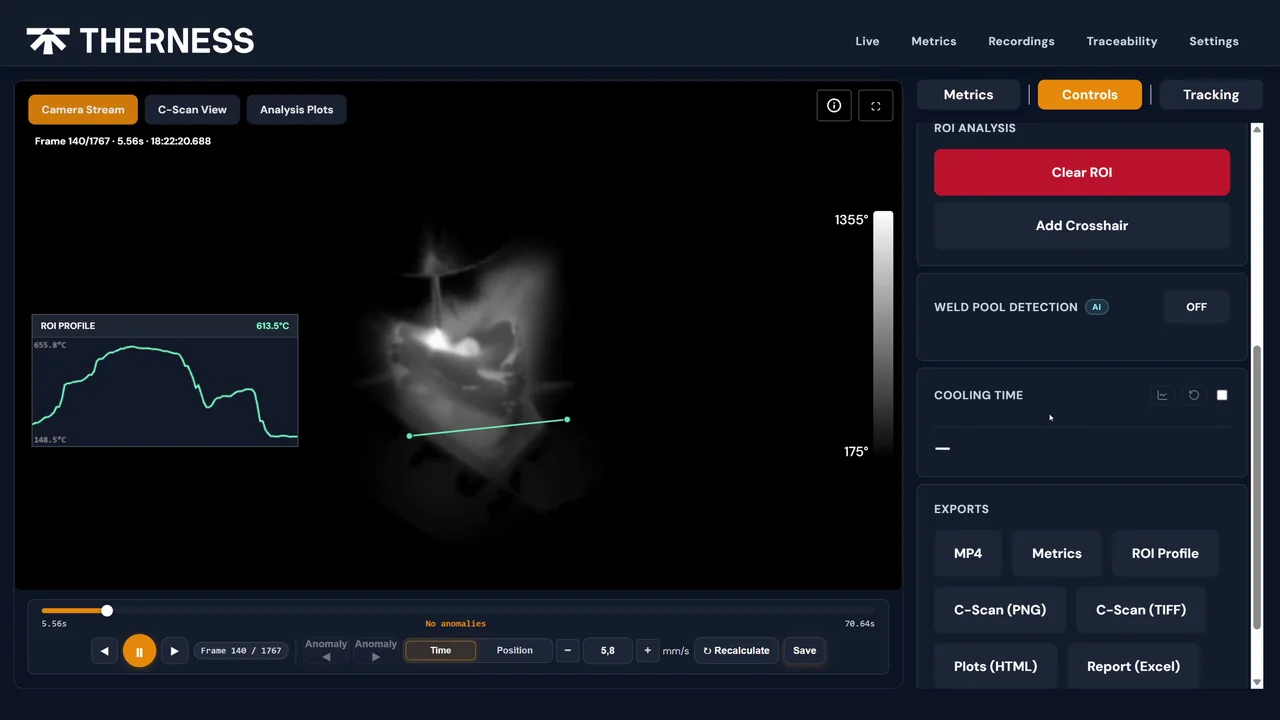Screen dimensions: 1280x720
Task: Step forward one frame
Action: tap(174, 651)
